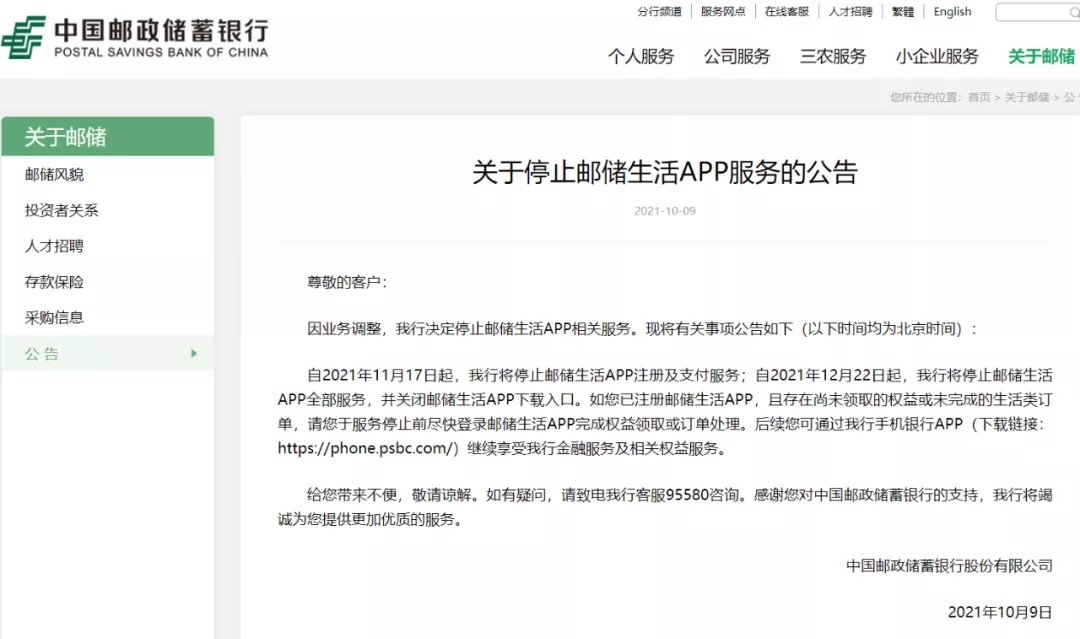The image size is (1080, 639).
Task: Click 人才招聘 in the top bar
Action: tap(850, 12)
